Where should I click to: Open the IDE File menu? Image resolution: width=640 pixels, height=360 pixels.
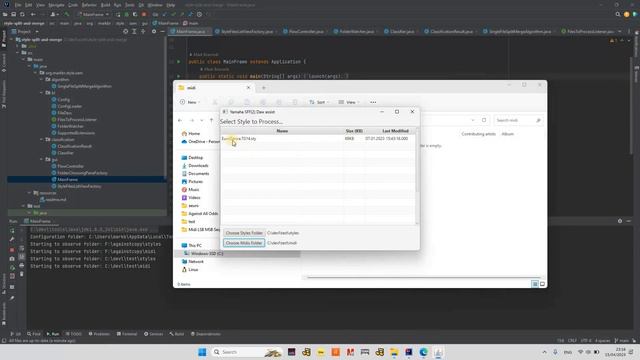click(18, 5)
